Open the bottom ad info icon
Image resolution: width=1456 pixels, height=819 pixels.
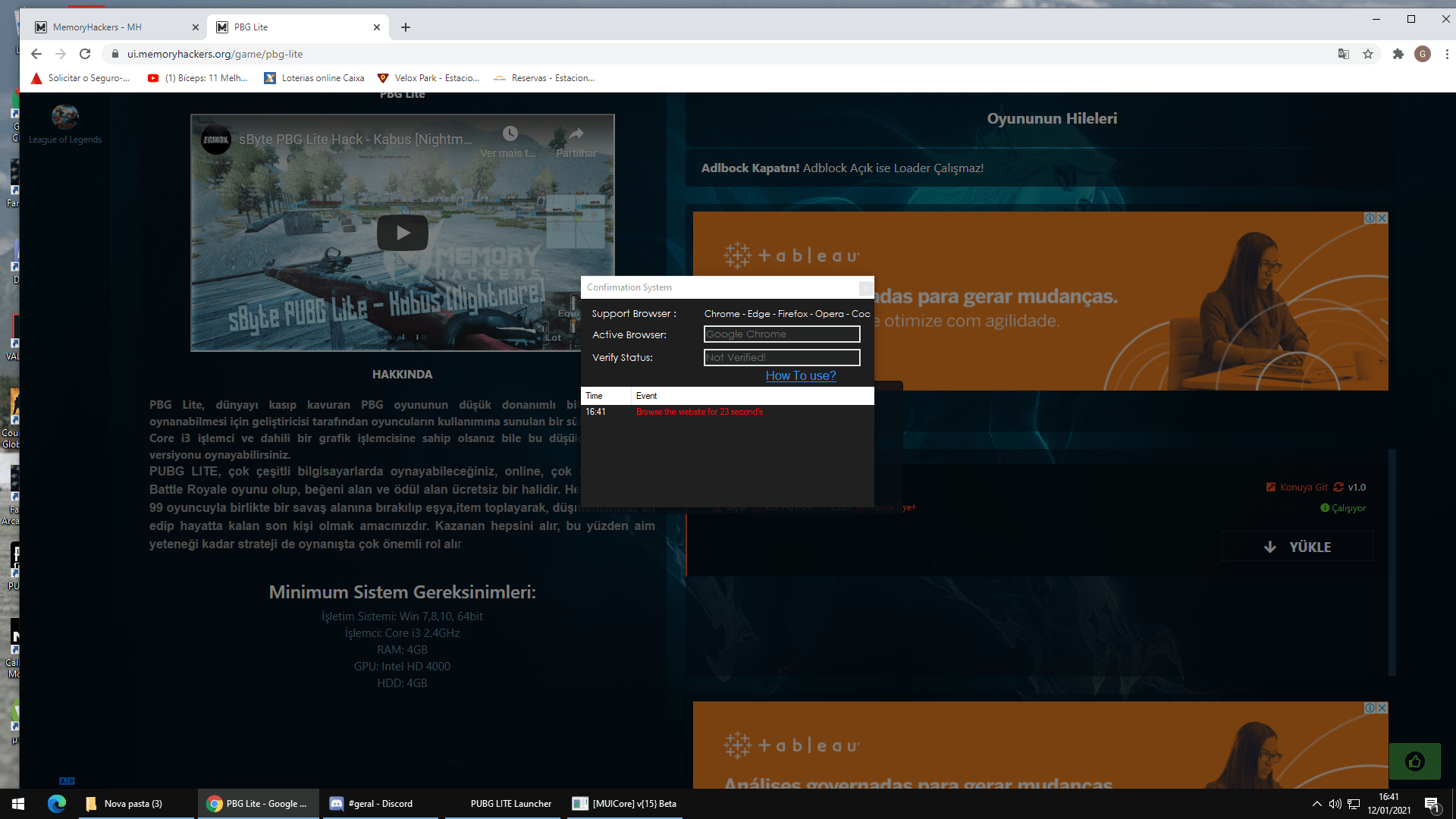(1370, 708)
